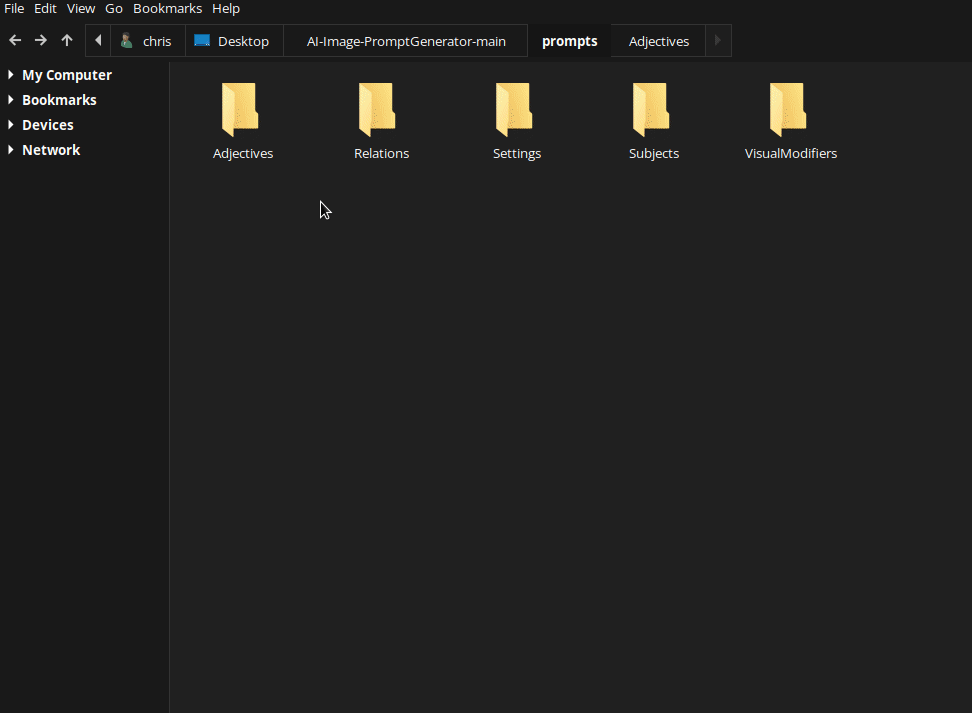Open the Help menu
The width and height of the screenshot is (972, 713).
(x=226, y=9)
